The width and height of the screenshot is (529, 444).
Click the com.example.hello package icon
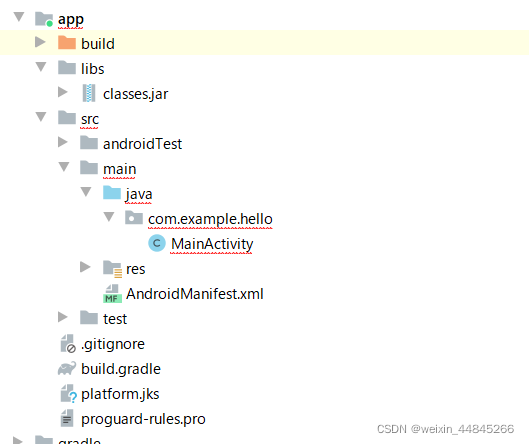pyautogui.click(x=134, y=218)
